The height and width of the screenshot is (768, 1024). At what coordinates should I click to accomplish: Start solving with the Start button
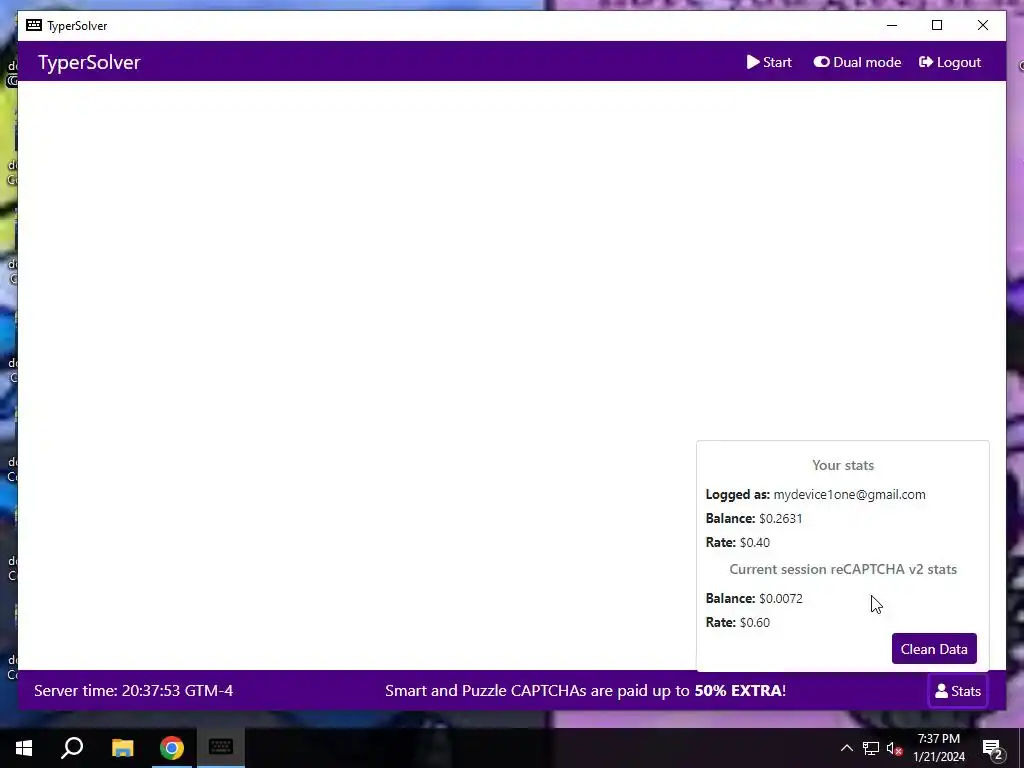[769, 62]
